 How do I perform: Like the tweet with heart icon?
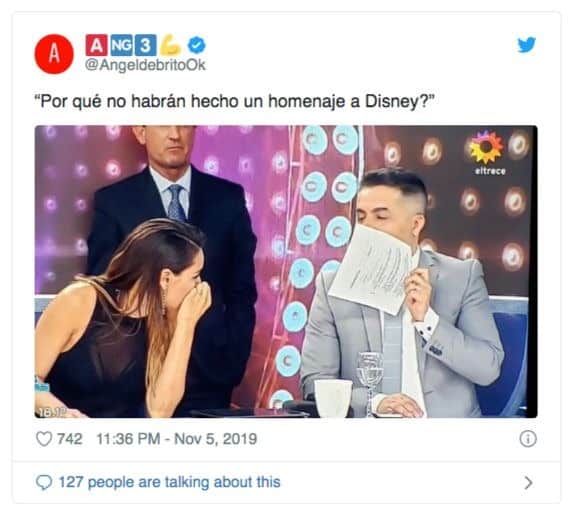click(x=44, y=439)
